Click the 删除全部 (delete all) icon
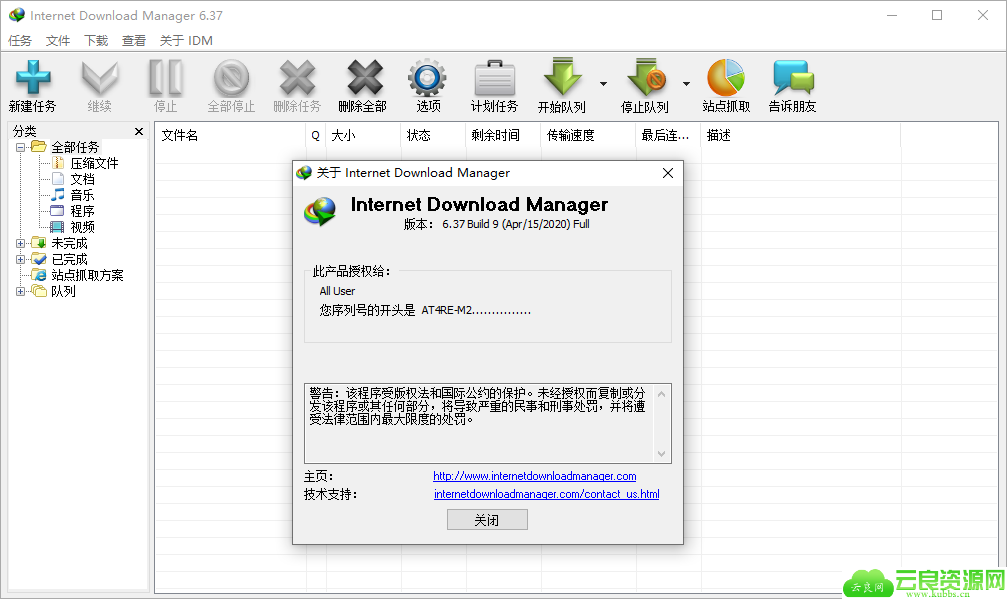 pos(364,78)
